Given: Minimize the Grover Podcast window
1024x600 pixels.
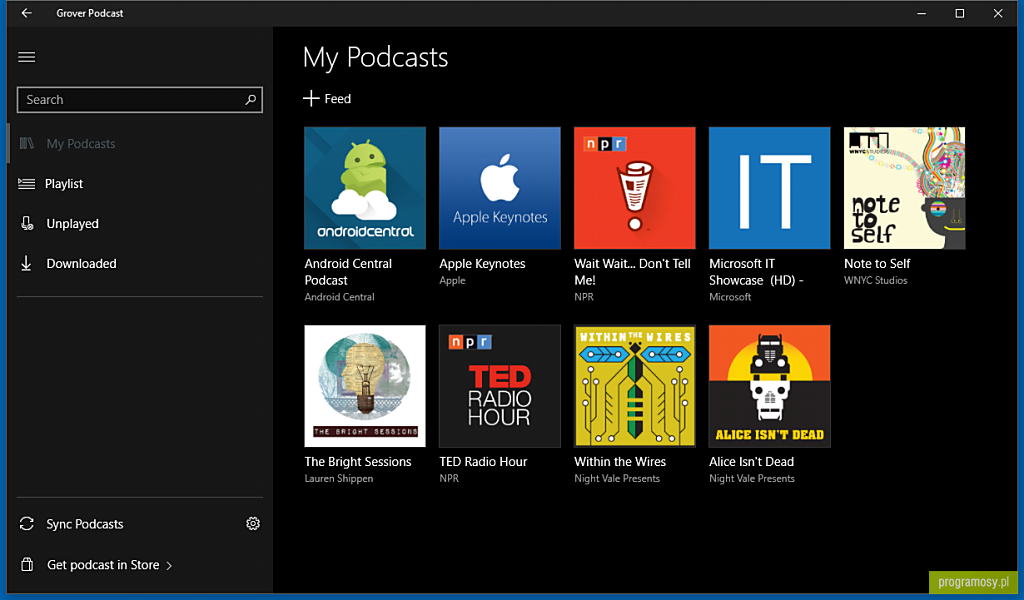Looking at the screenshot, I should point(921,13).
